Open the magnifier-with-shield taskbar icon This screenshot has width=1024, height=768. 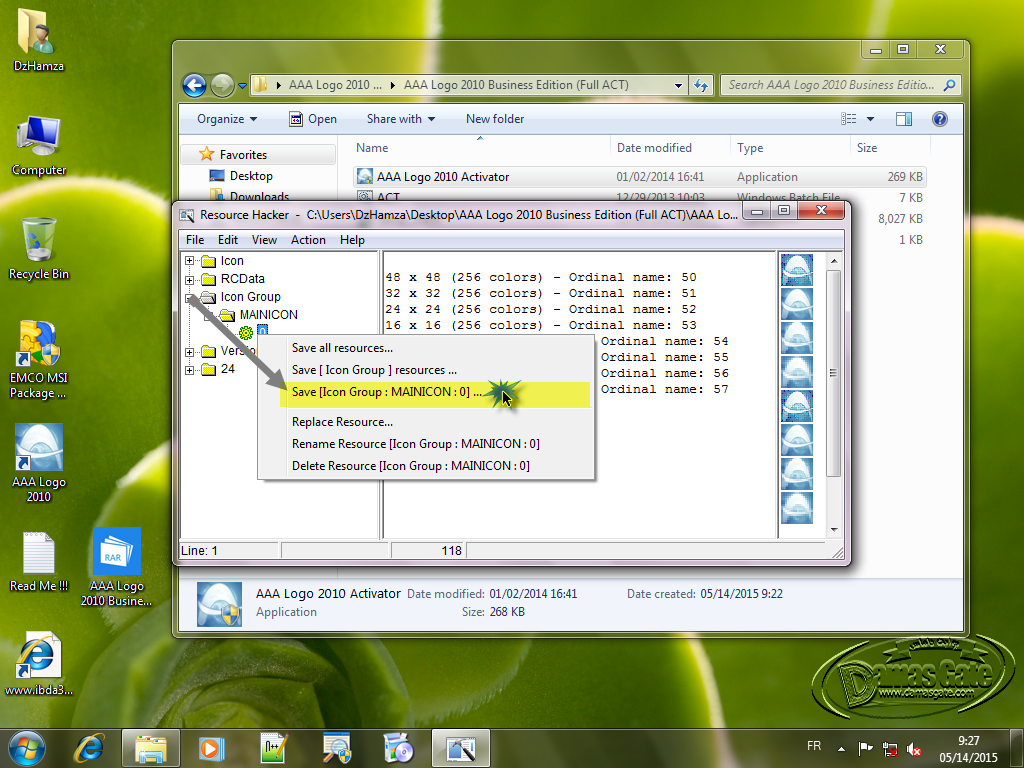pos(337,748)
